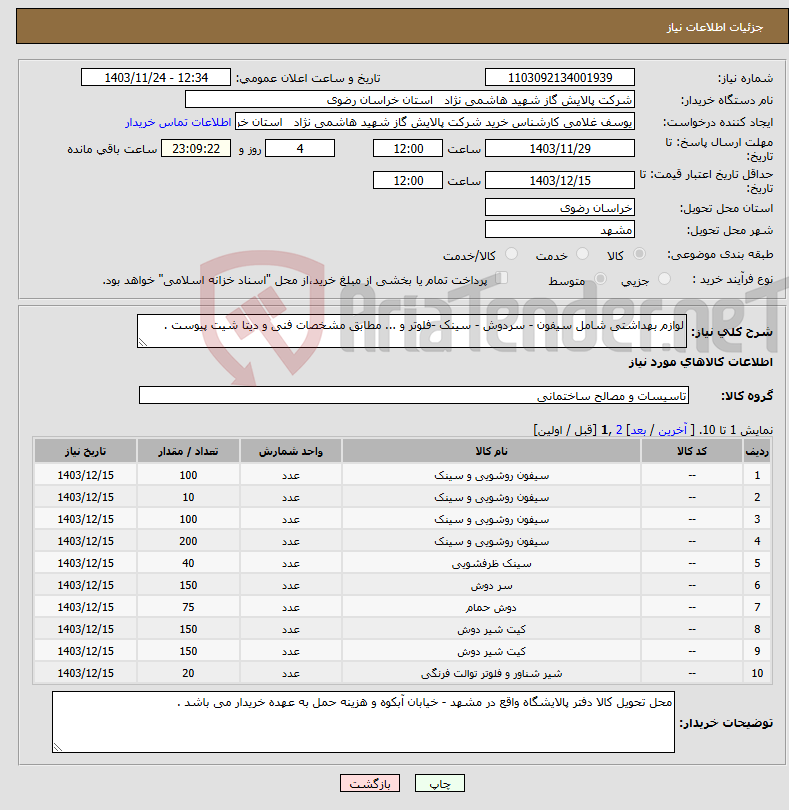The height and width of the screenshot is (810, 789).
Task: Toggle the اسناد خزانه اسلامی payment checkbox
Action: click(x=501, y=278)
